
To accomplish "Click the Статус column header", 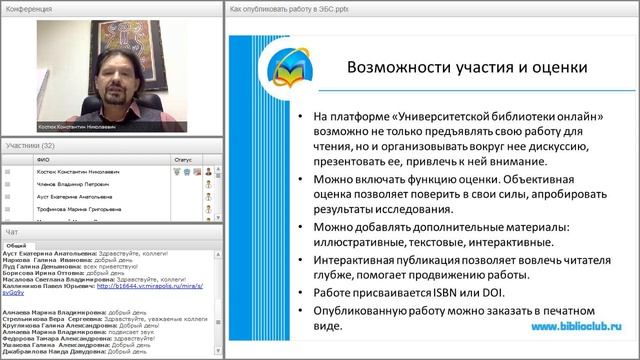I will (x=187, y=160).
